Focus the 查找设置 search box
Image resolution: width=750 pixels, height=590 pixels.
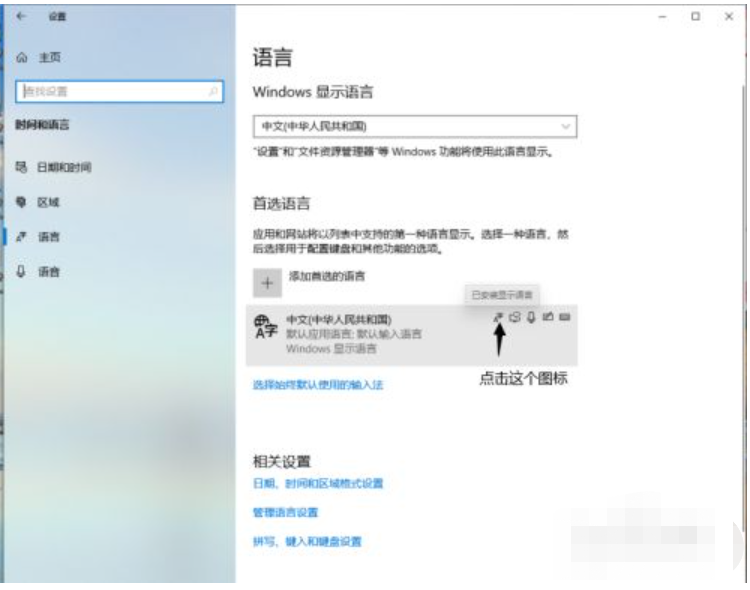(119, 91)
